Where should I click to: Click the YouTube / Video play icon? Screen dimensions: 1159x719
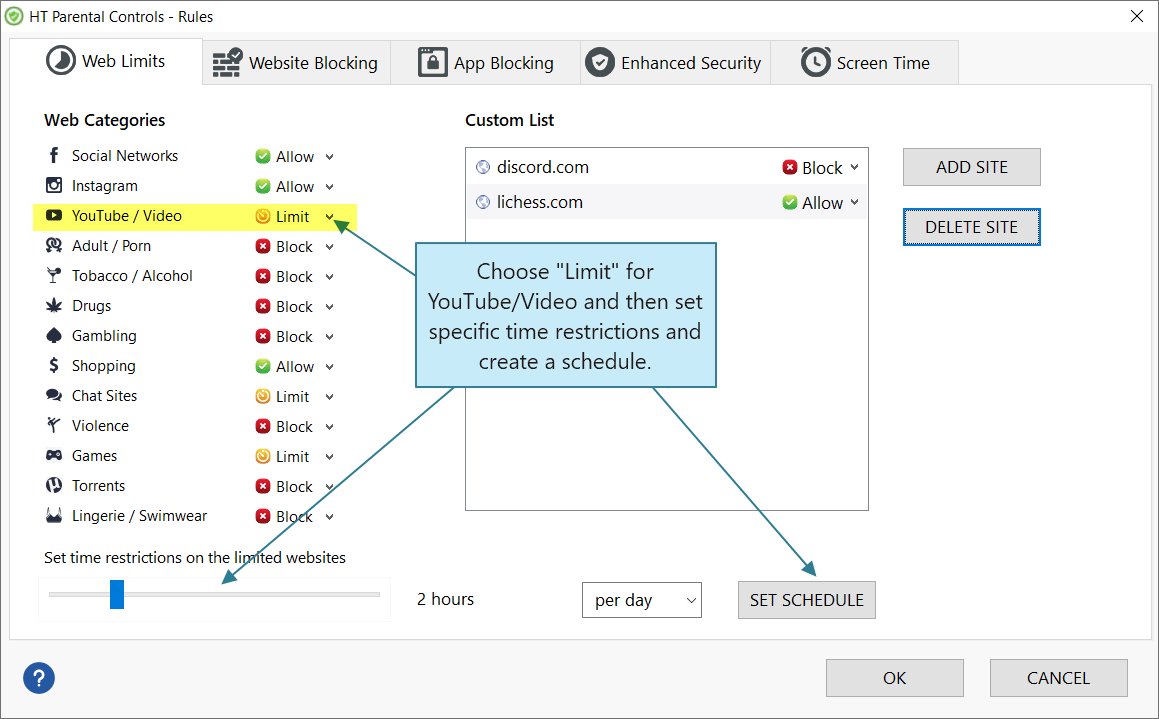(x=54, y=215)
